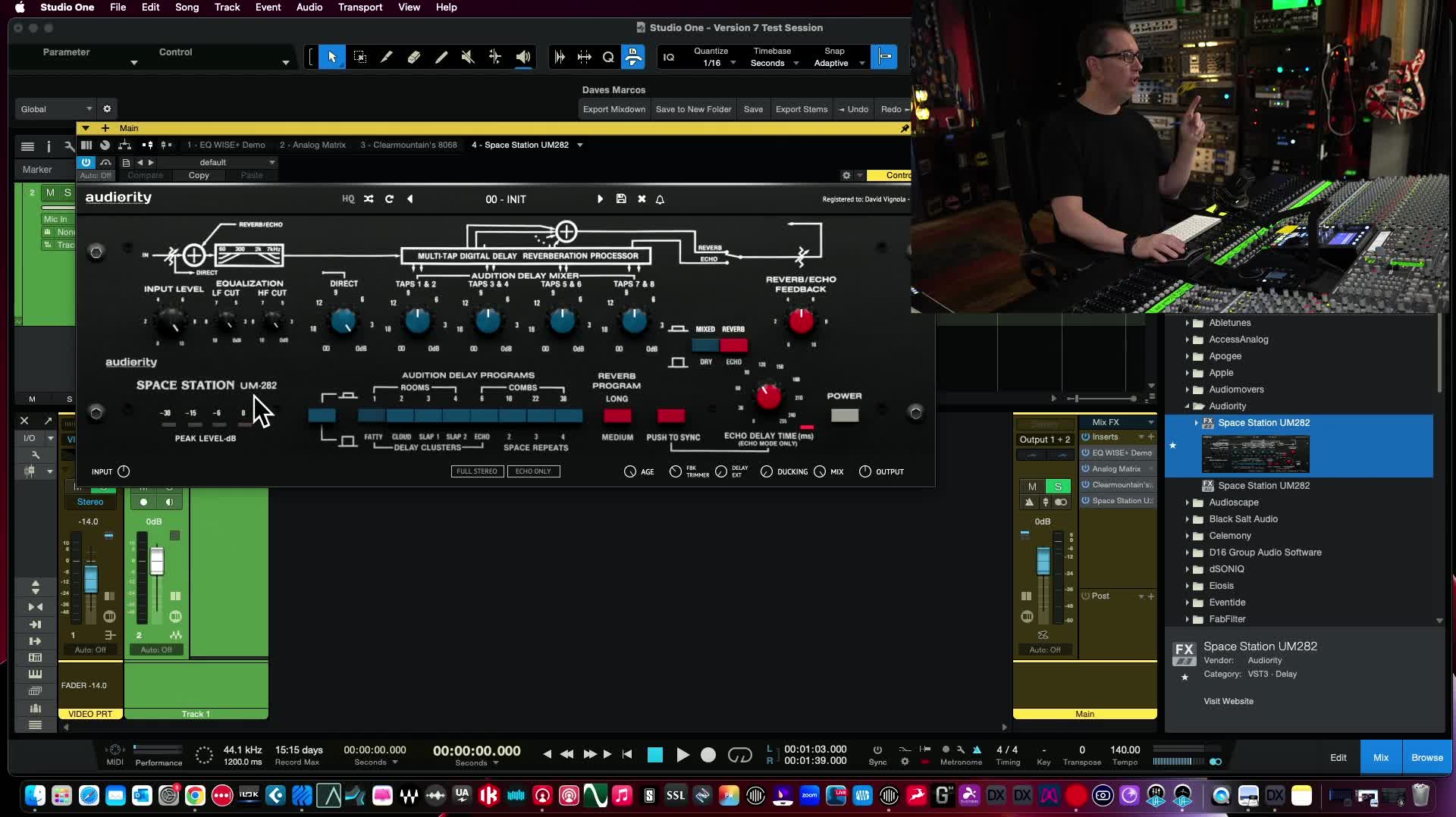Select the Paint tool
The height and width of the screenshot is (817, 1456).
[441, 57]
